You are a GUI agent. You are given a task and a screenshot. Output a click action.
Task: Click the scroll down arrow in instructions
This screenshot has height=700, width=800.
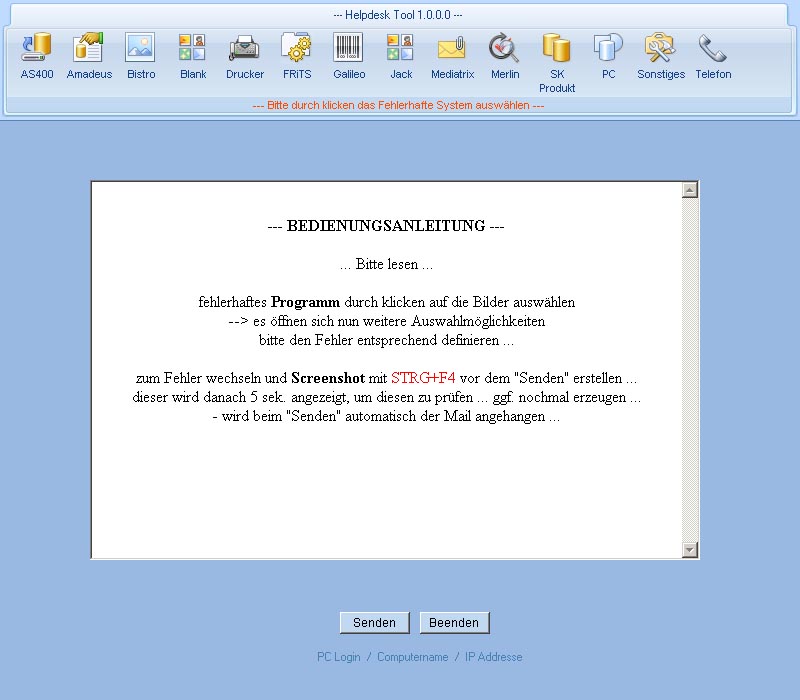point(689,549)
